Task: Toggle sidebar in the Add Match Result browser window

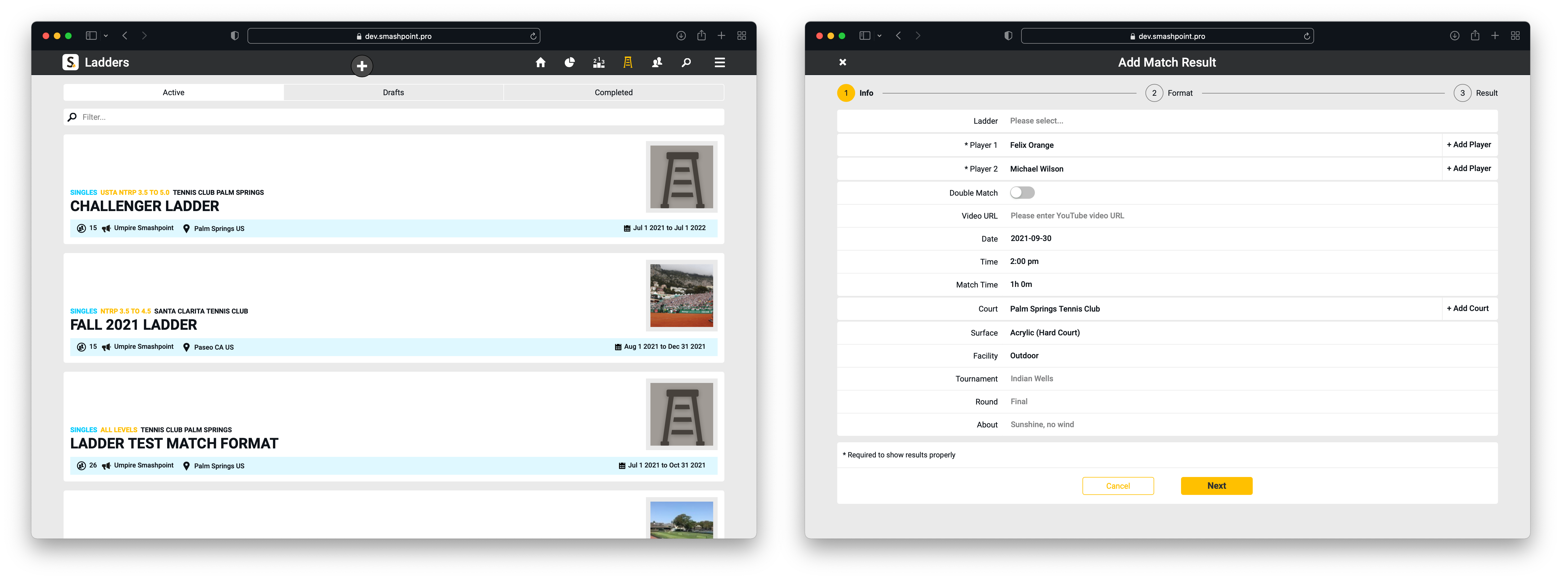Action: (x=865, y=36)
